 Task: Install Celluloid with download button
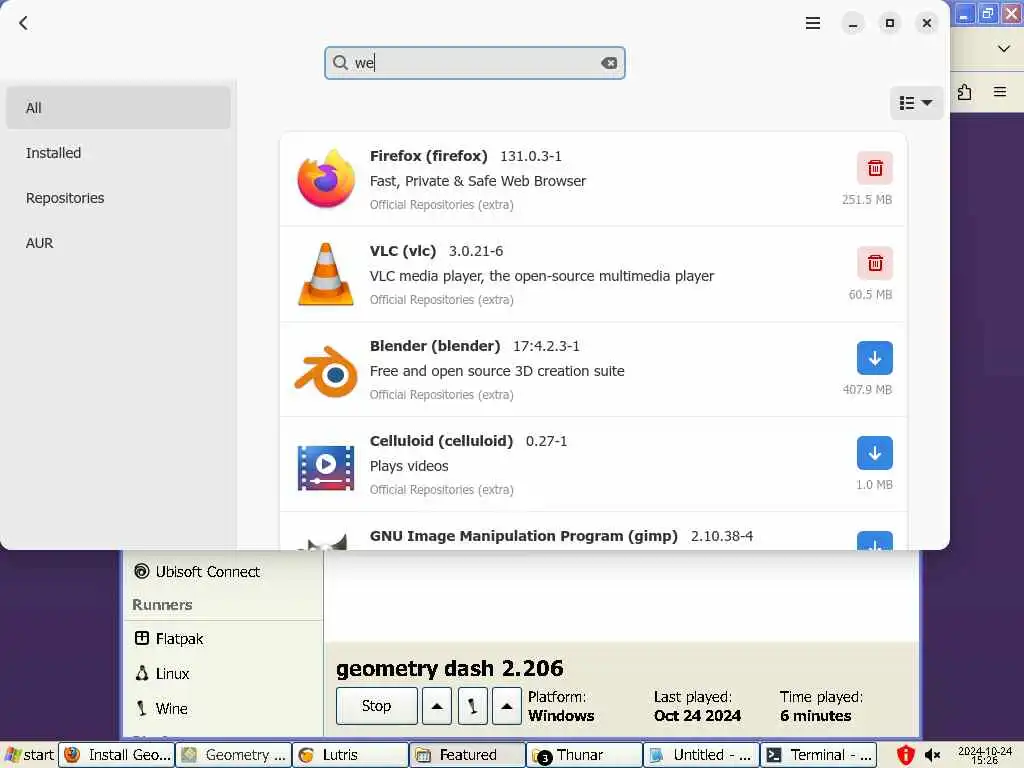pos(874,453)
